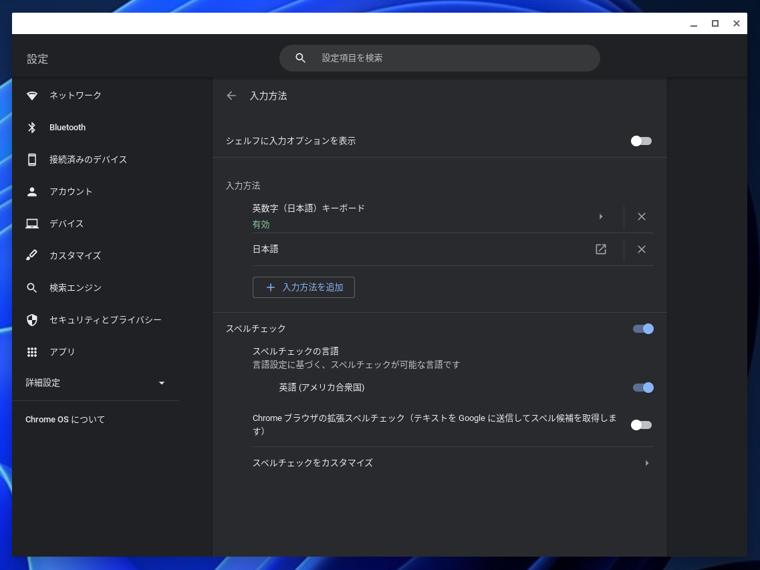Screen dimensions: 760x570
Task: Click the 設定 title at top left
Action: [37, 59]
